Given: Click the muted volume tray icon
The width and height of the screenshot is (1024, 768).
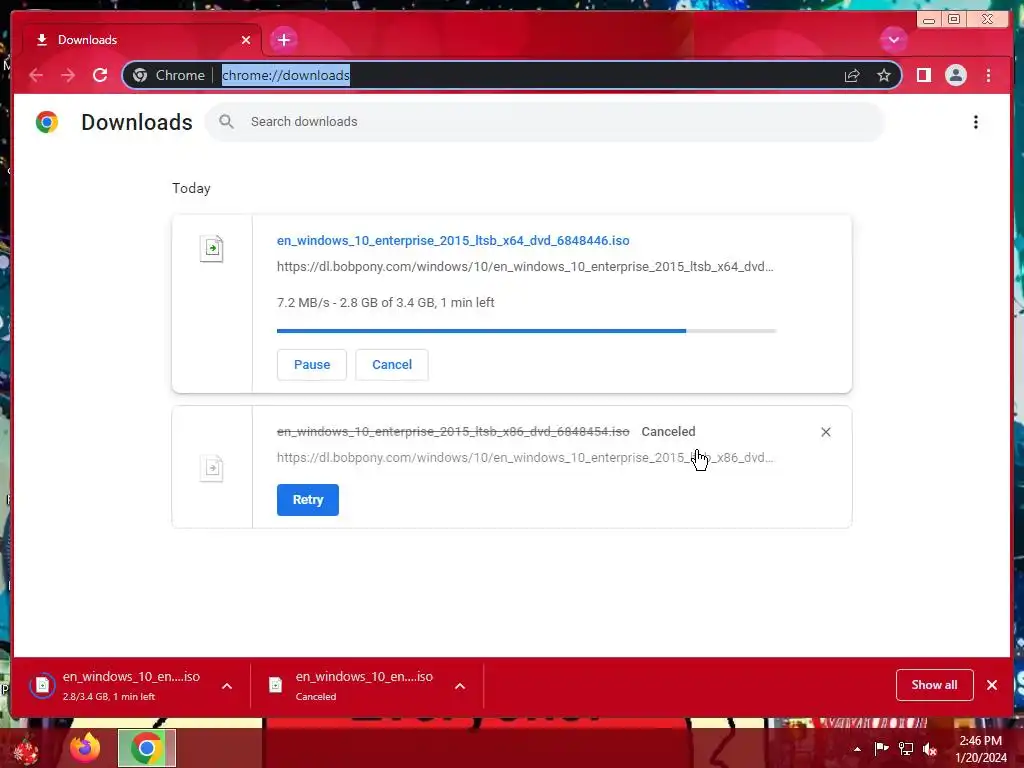Looking at the screenshot, I should [x=930, y=748].
